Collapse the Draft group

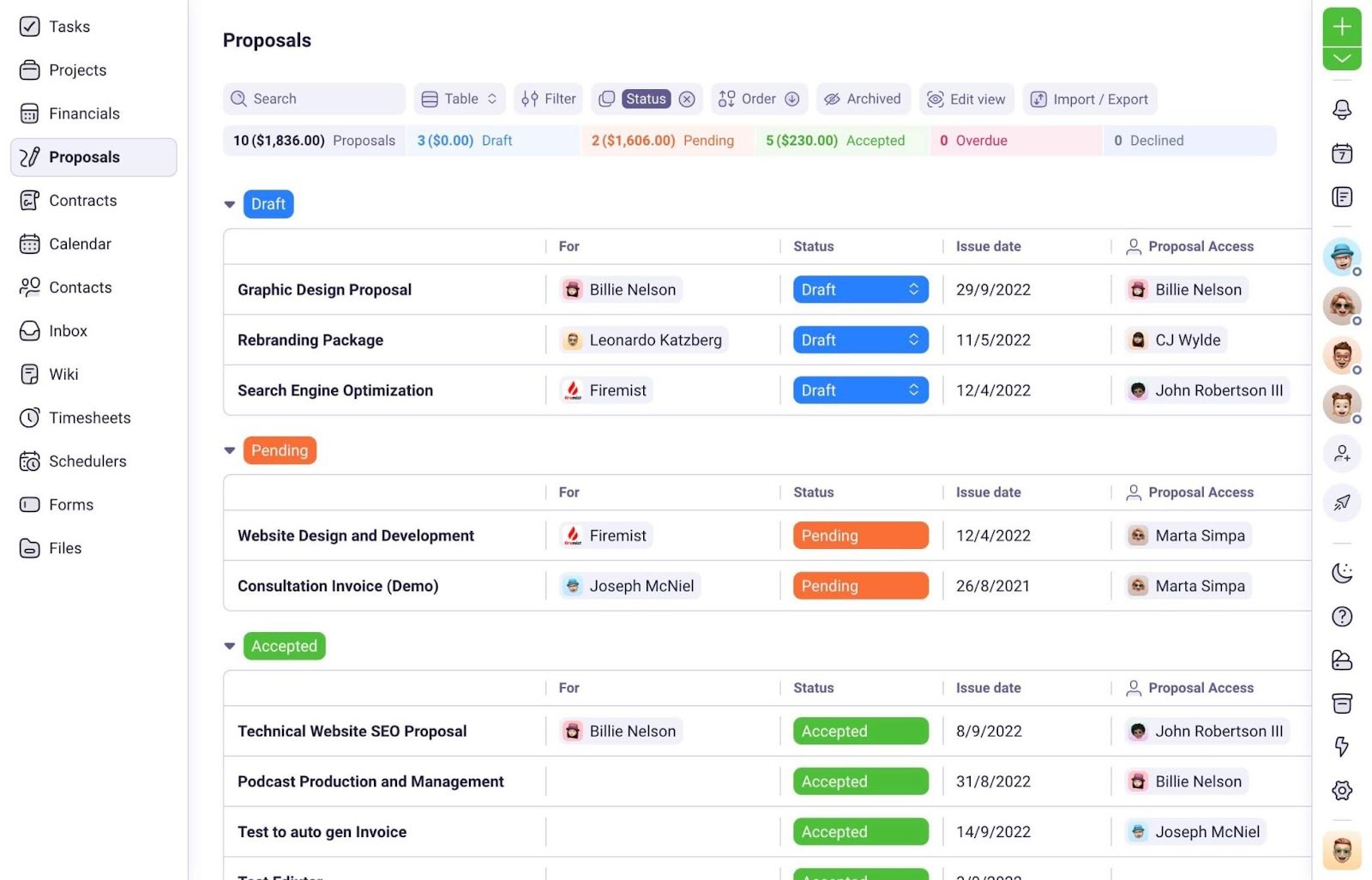pyautogui.click(x=230, y=205)
